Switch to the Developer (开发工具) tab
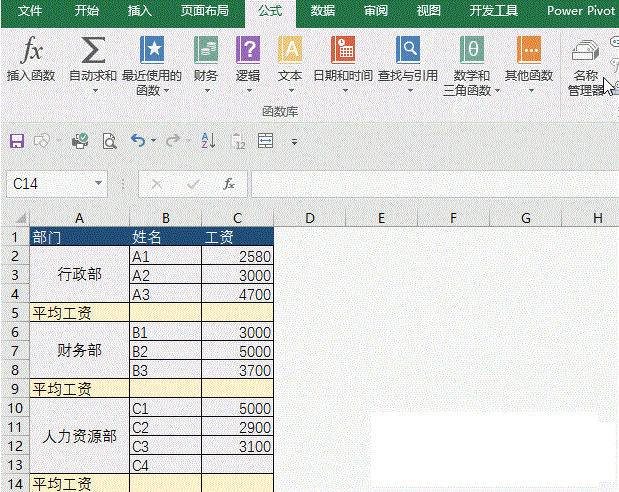619x492 pixels. [493, 11]
